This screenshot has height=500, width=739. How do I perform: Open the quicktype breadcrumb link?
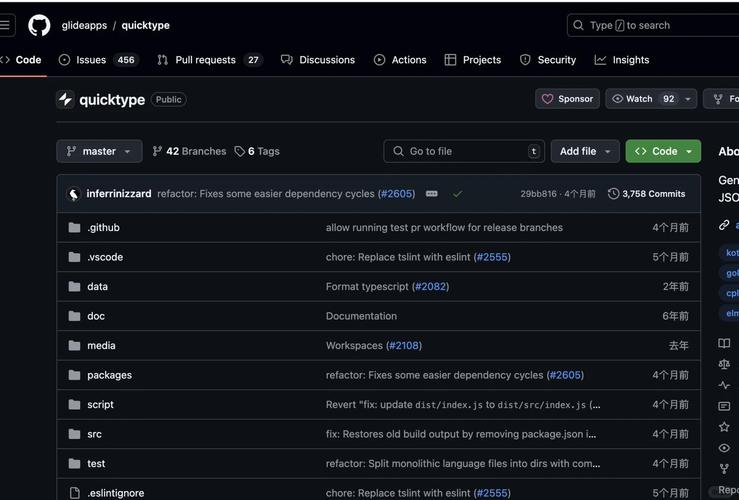146,25
